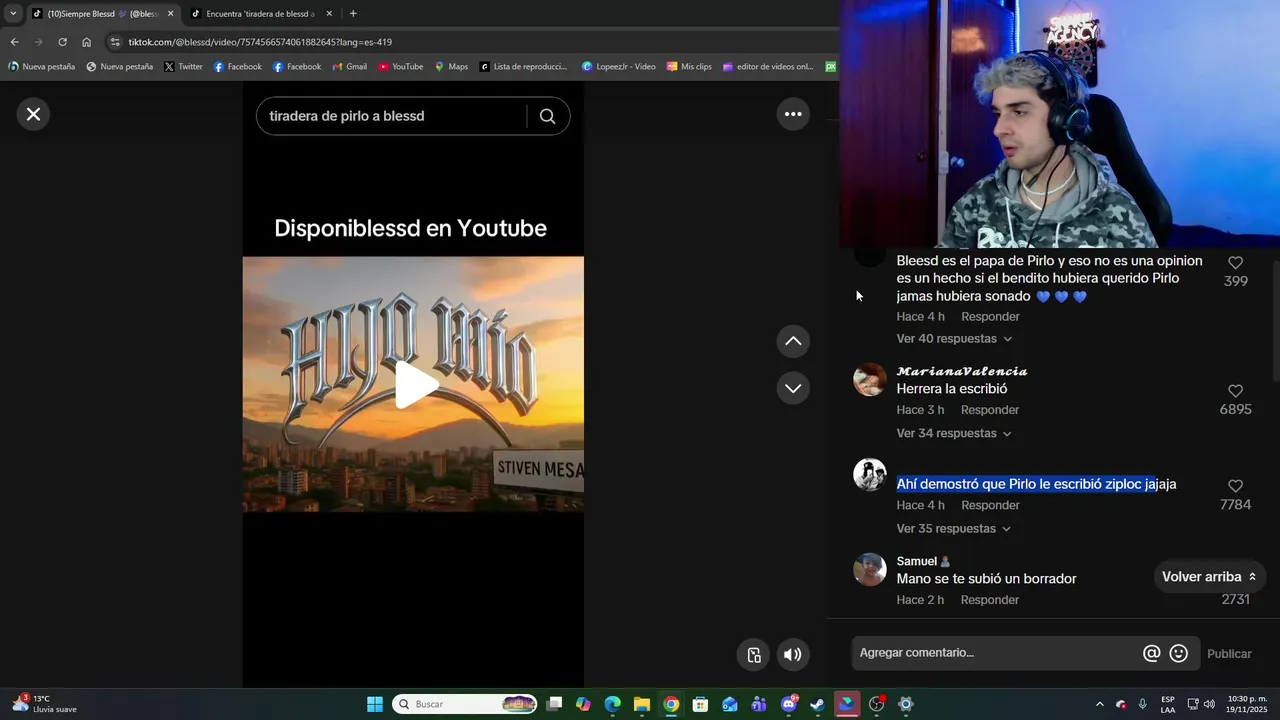Open Task View from the taskbar
The height and width of the screenshot is (720, 1280).
[x=555, y=704]
